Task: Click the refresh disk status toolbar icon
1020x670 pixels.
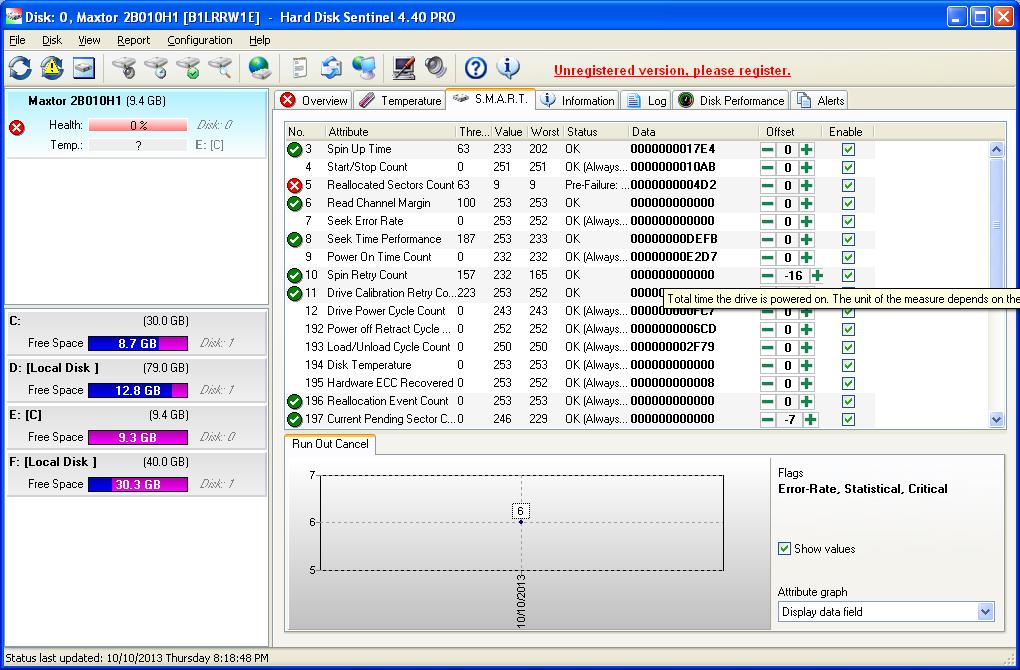Action: pos(20,68)
